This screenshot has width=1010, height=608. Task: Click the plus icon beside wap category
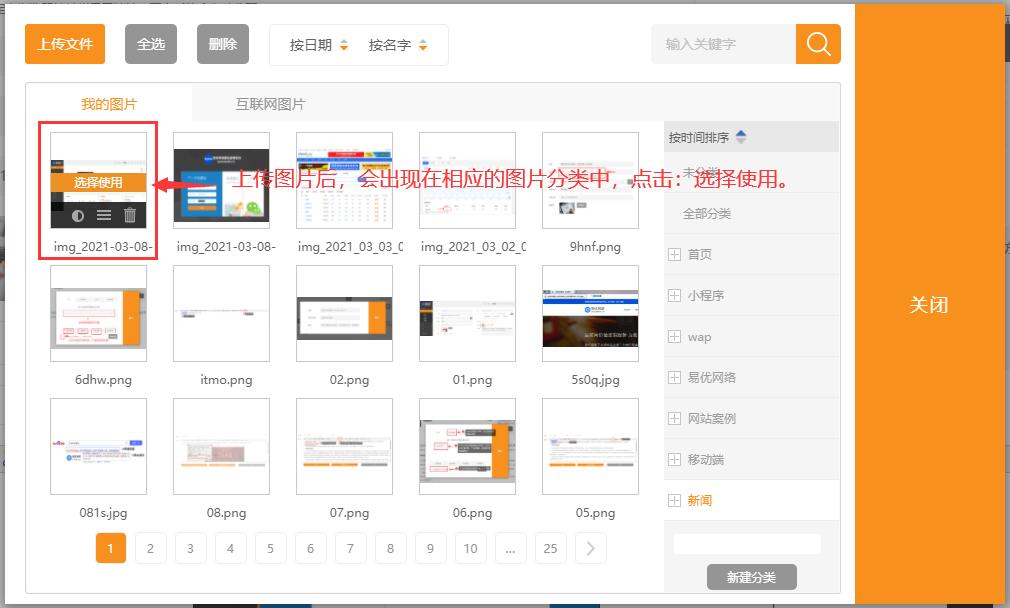(674, 336)
